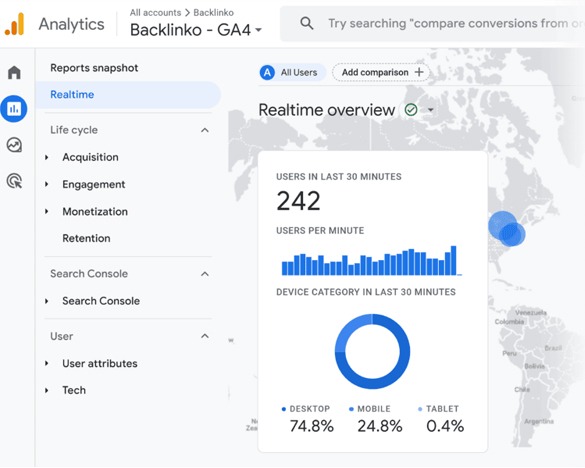Click the TABLET legend dot
Screen dimensions: 585x468
[x=420, y=409]
